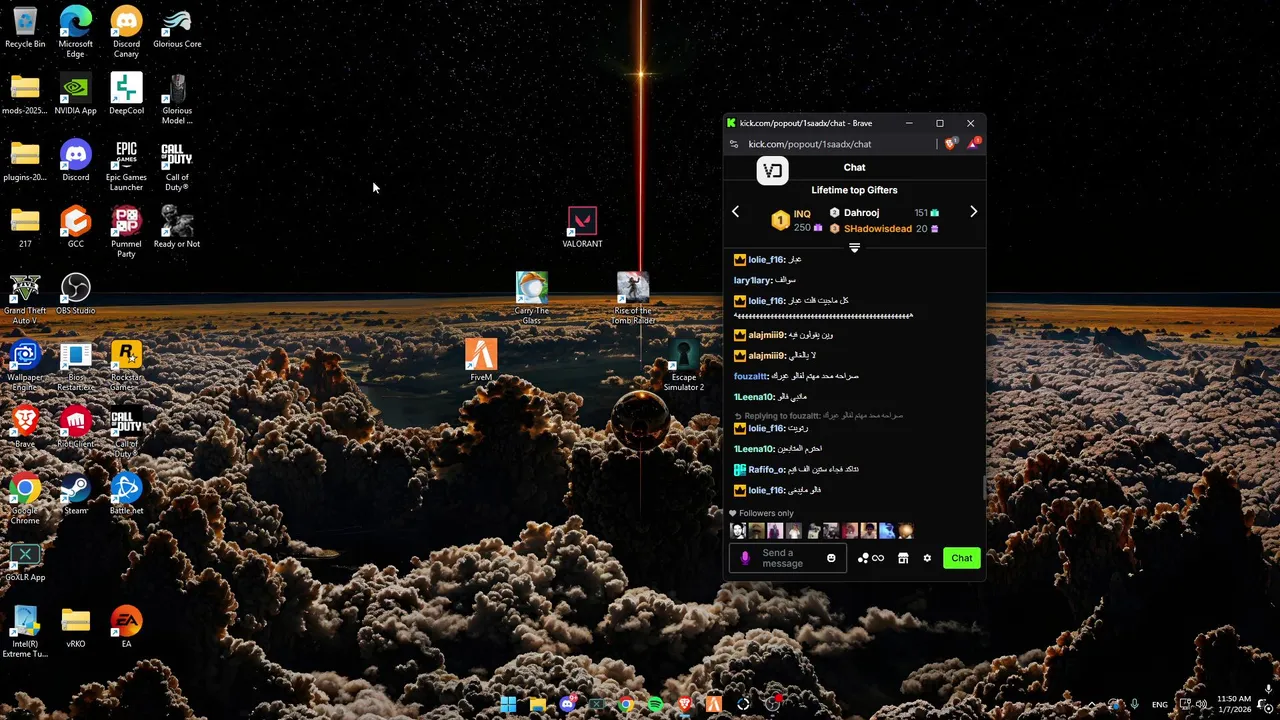Open the Windows Start button
Screen dimensions: 1280x720
[508, 704]
